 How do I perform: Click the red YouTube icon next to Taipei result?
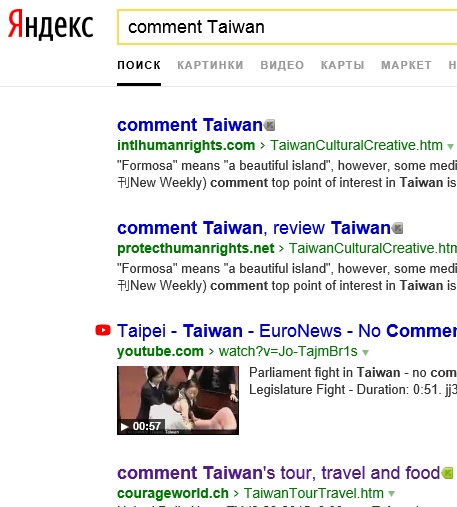[103, 330]
